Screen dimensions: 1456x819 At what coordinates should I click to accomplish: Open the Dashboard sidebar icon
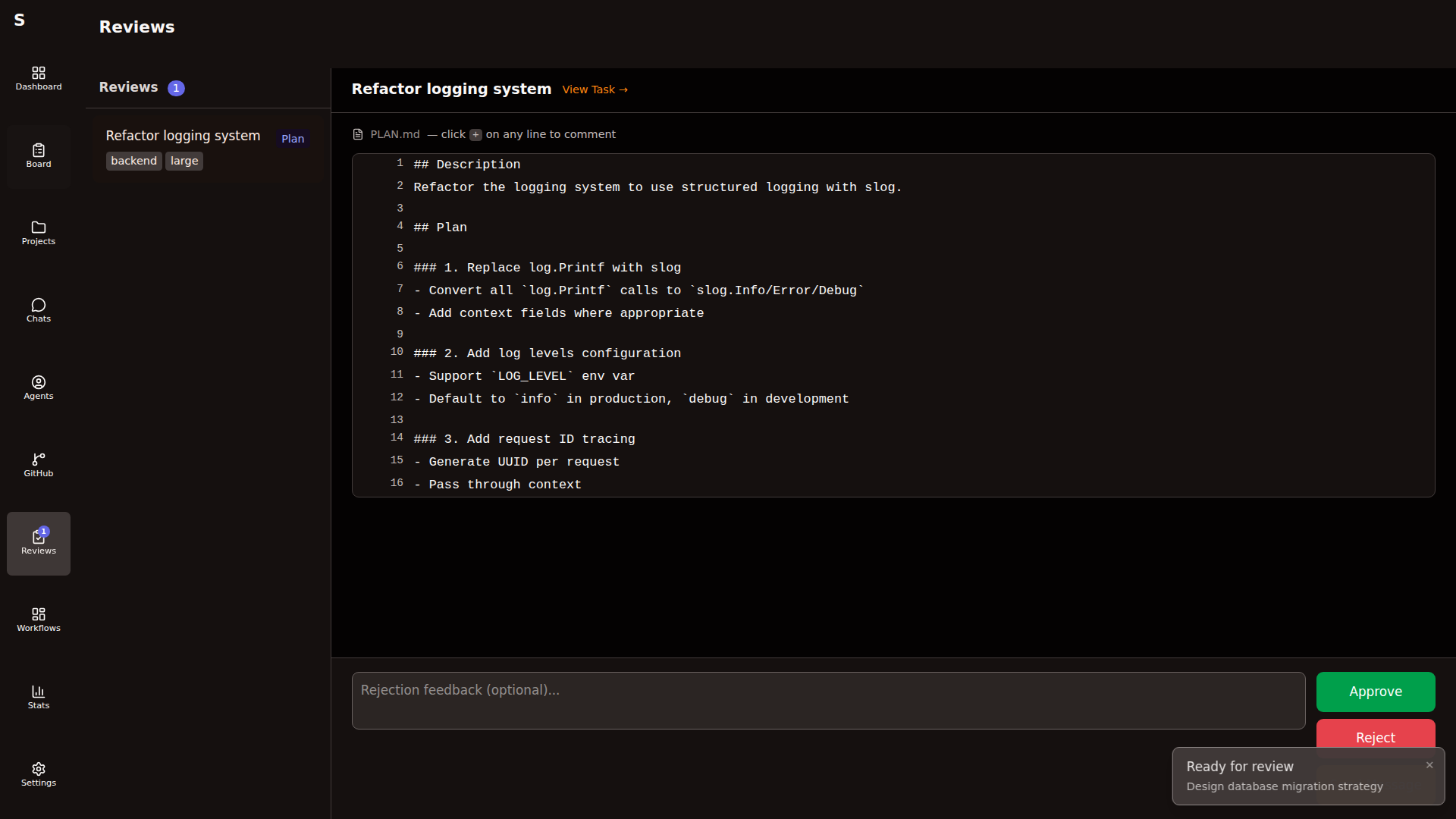click(x=39, y=78)
